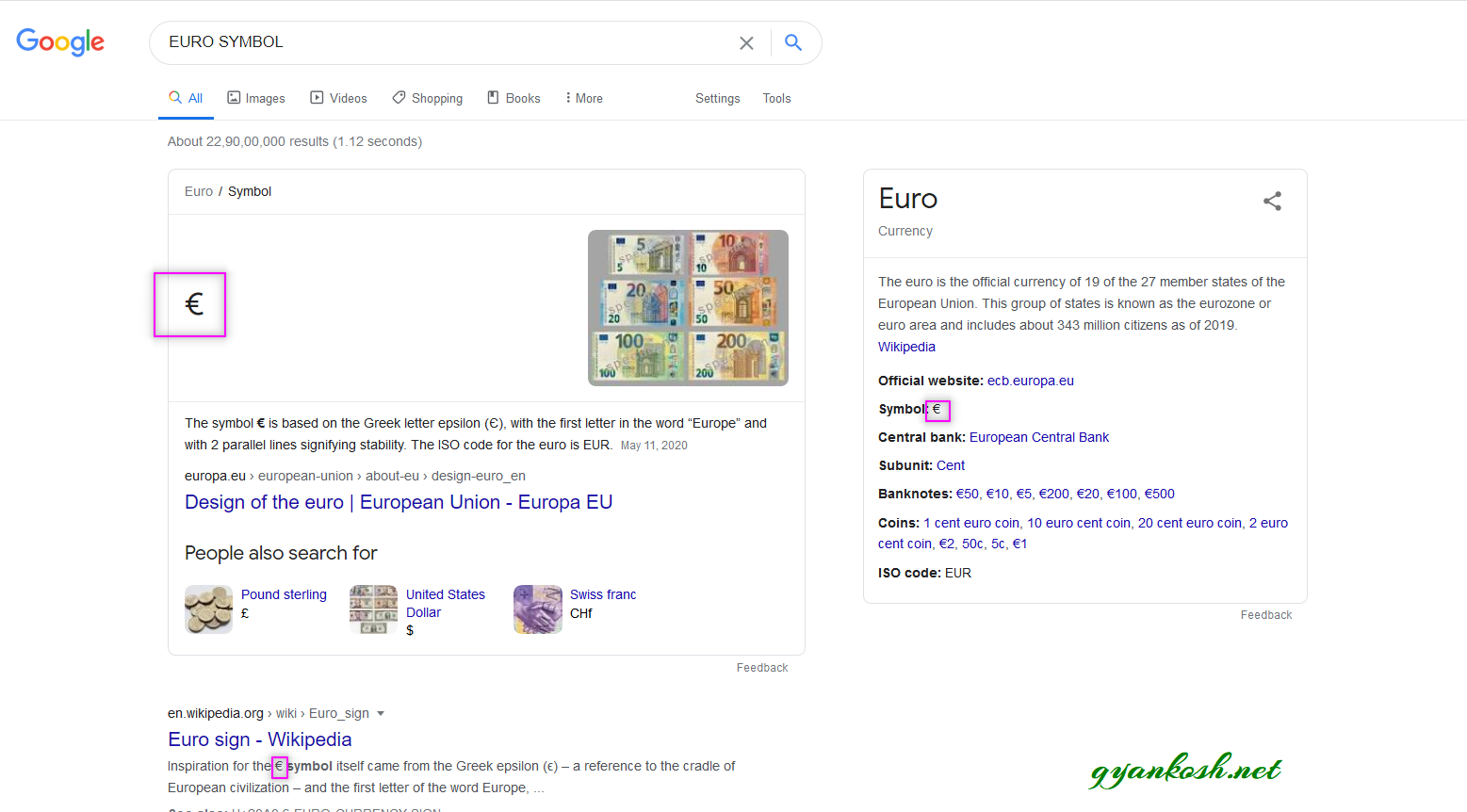
Task: Expand the en.wikipedia.org result dropdown arrow
Action: click(381, 714)
